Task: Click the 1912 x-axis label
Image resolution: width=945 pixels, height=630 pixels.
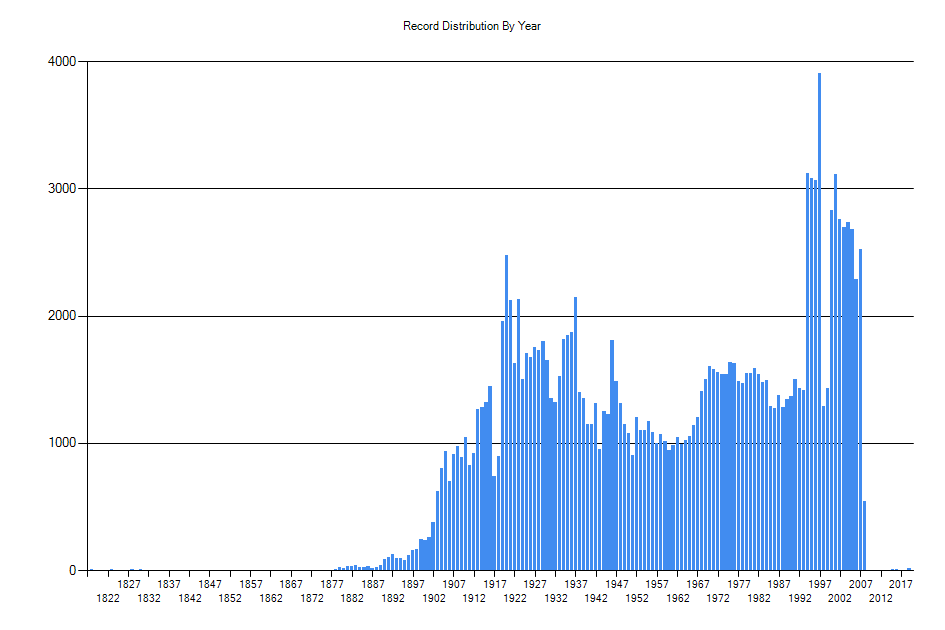Action: [474, 598]
